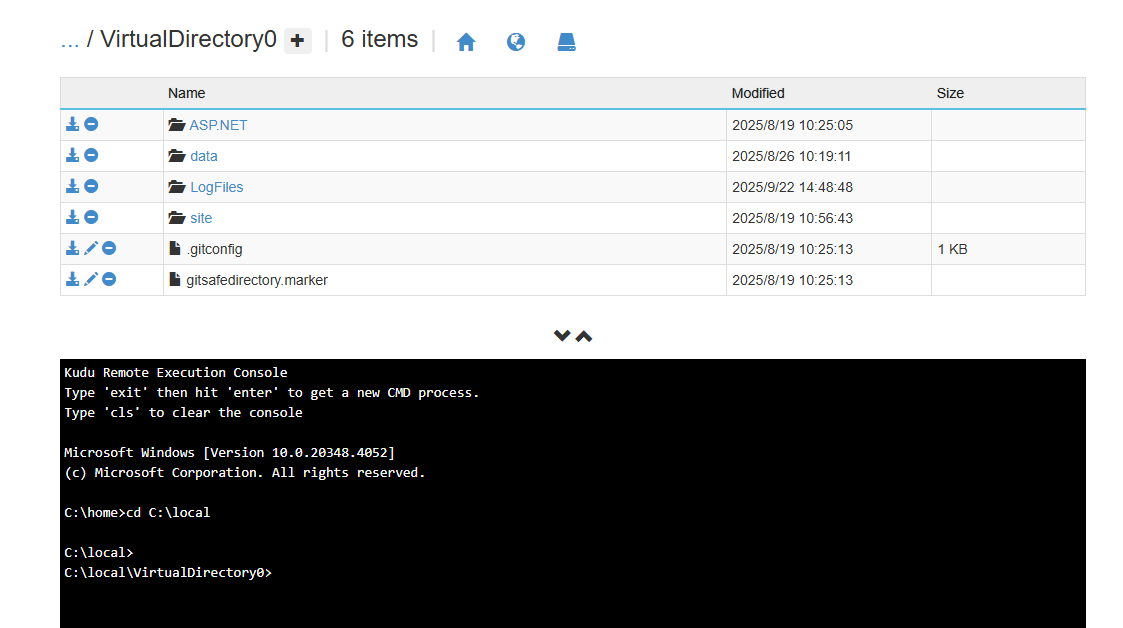Click the site modified date 2025/8/19 10:56:43
This screenshot has height=628, width=1123.
tap(792, 218)
